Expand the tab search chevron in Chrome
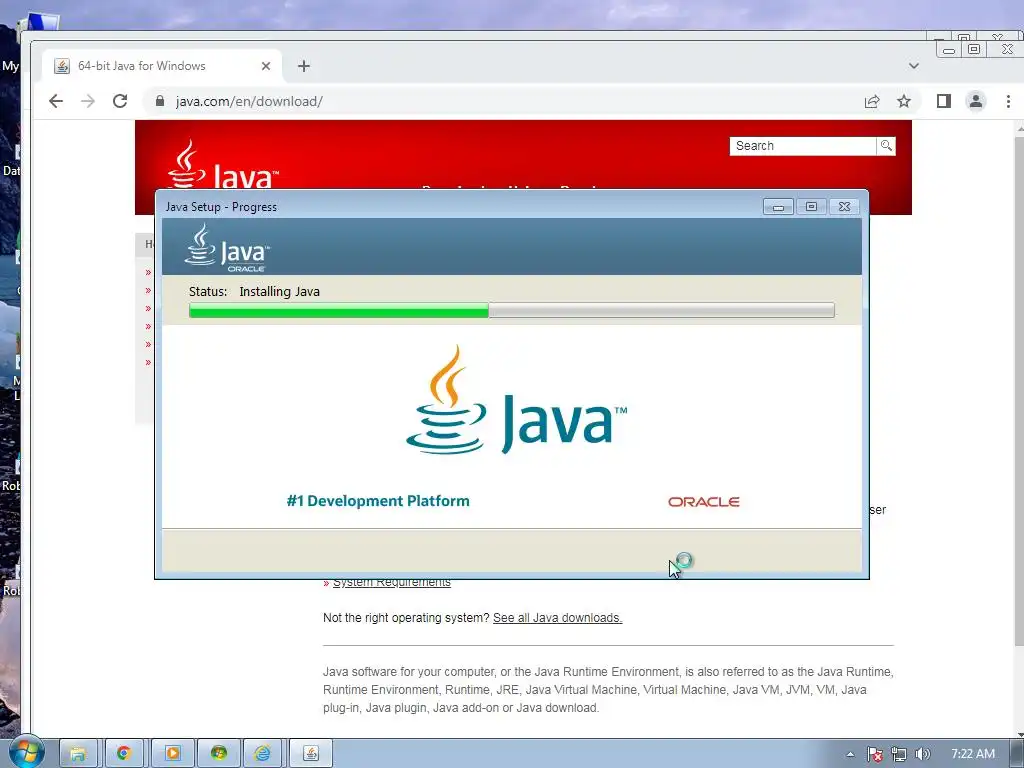This screenshot has width=1024, height=768. [x=914, y=66]
